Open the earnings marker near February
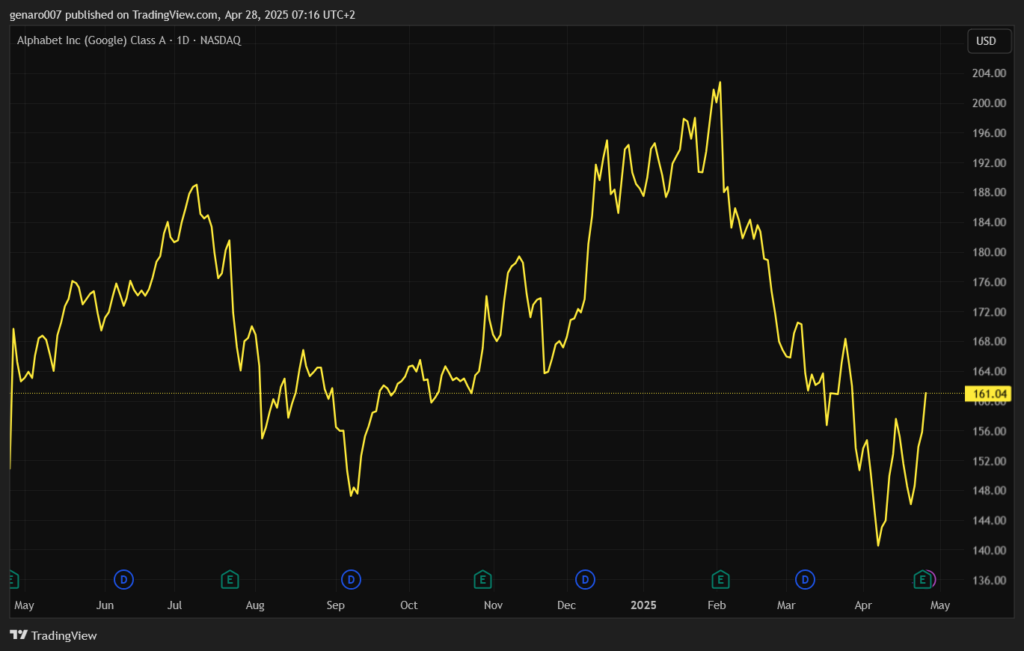The image size is (1024, 651). (719, 579)
